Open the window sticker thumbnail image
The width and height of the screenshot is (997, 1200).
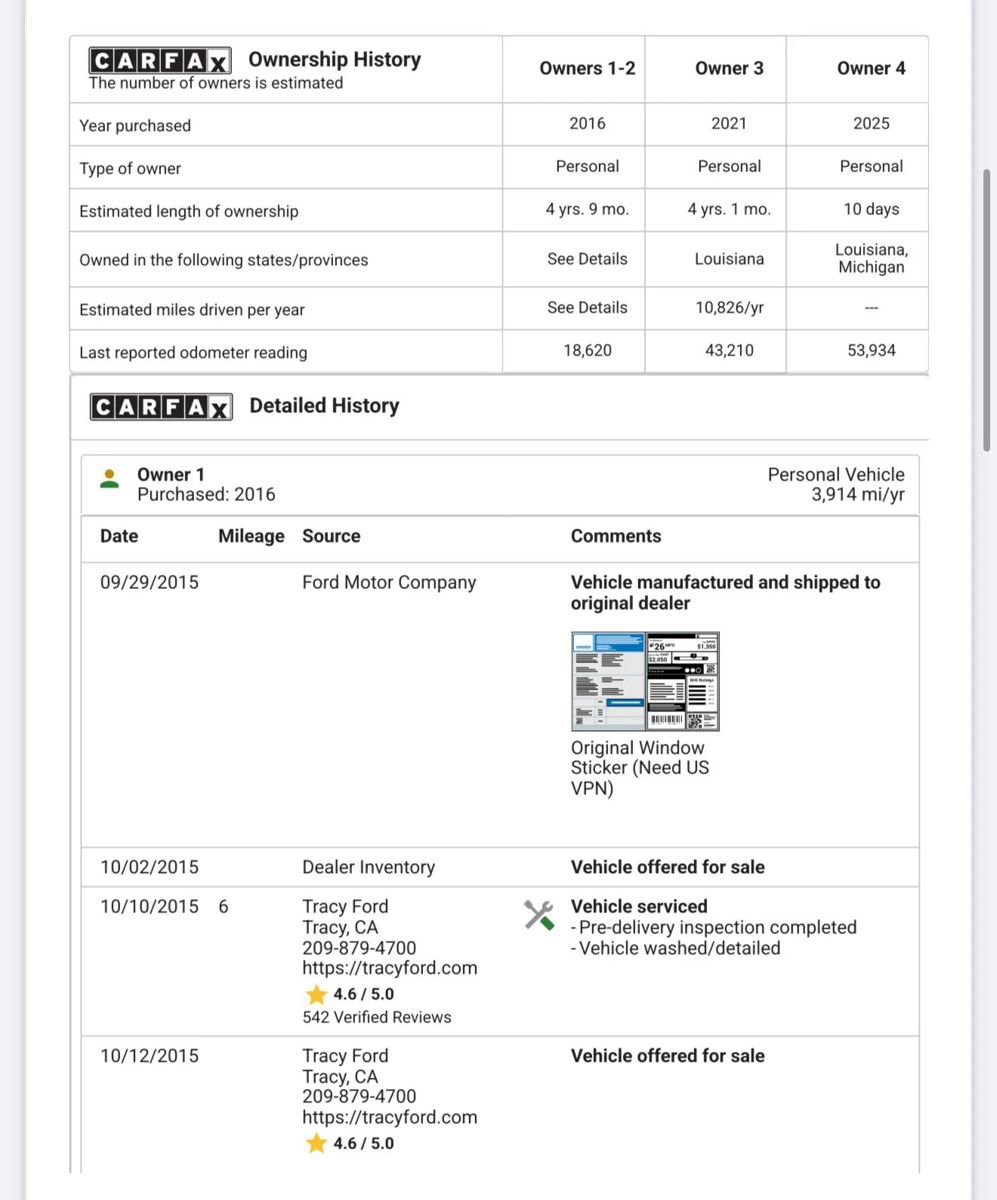pos(645,681)
